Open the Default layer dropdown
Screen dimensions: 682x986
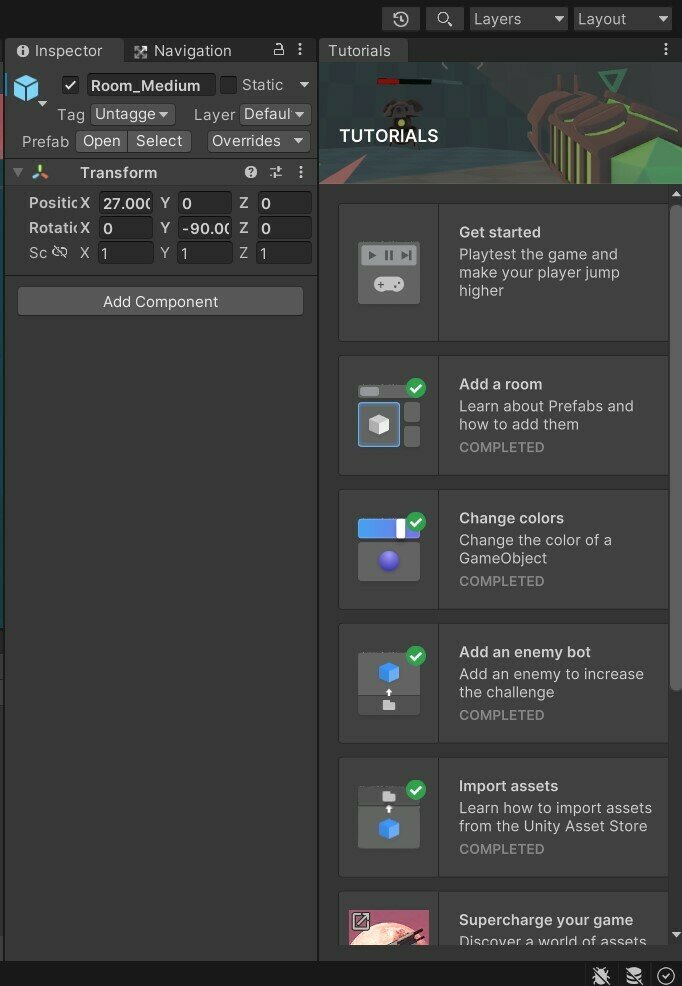tap(275, 114)
